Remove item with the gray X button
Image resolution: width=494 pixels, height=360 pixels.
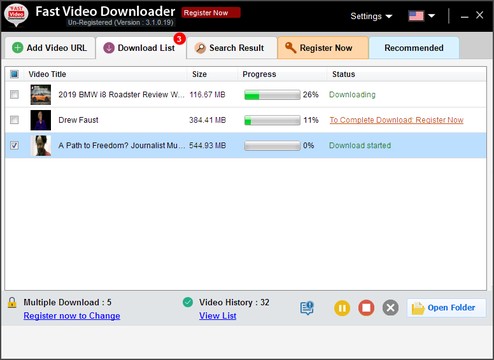(x=391, y=308)
